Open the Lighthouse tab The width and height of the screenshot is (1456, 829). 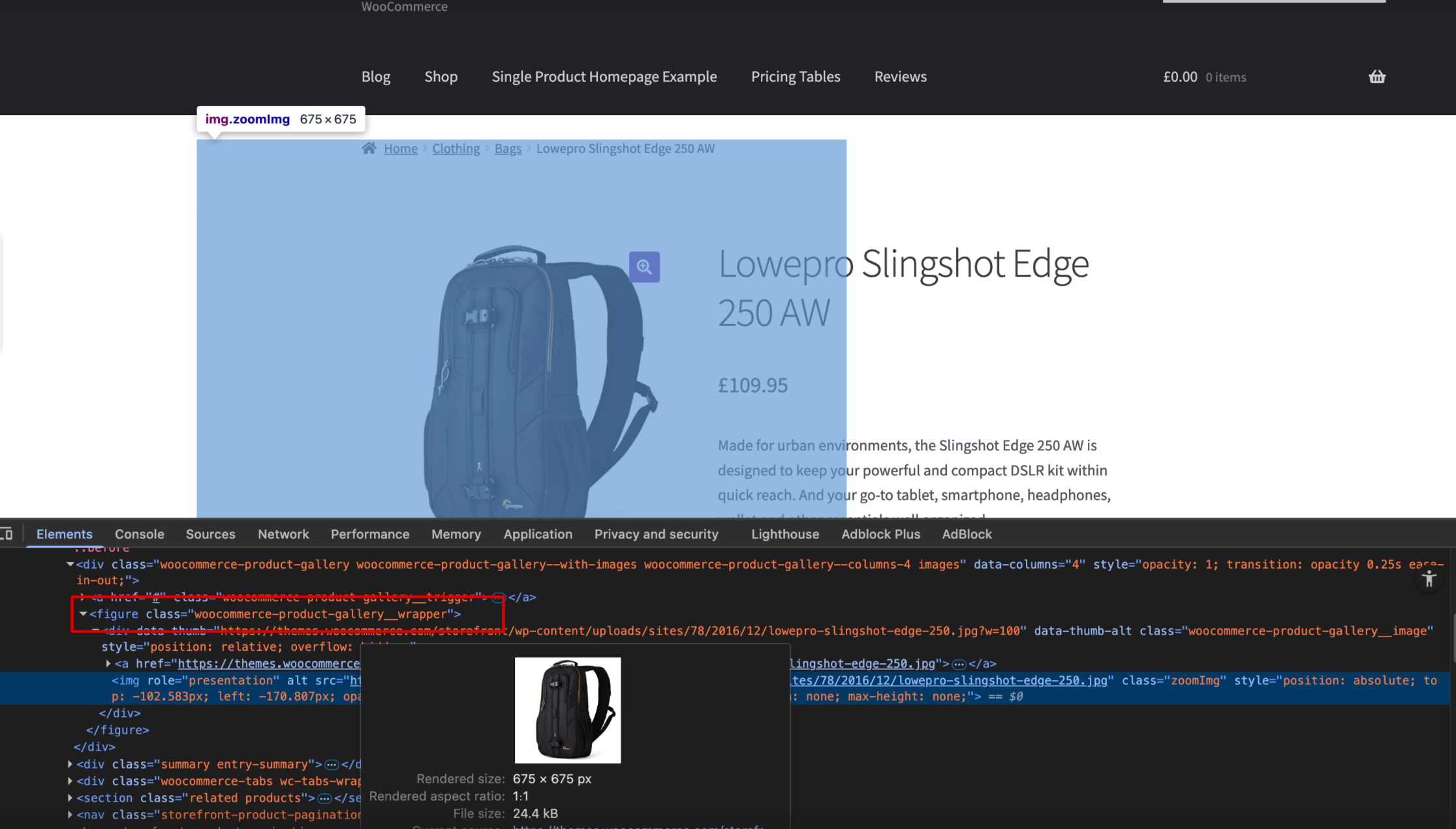click(x=784, y=534)
